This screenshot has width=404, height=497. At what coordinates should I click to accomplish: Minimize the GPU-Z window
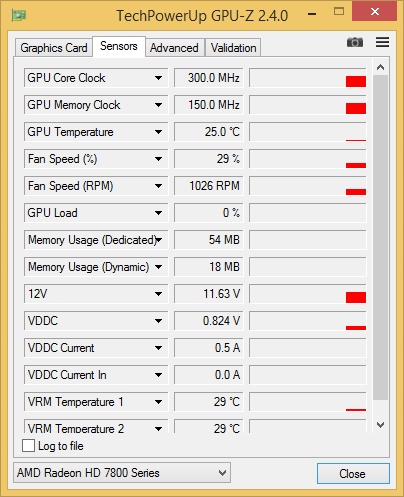(x=312, y=14)
